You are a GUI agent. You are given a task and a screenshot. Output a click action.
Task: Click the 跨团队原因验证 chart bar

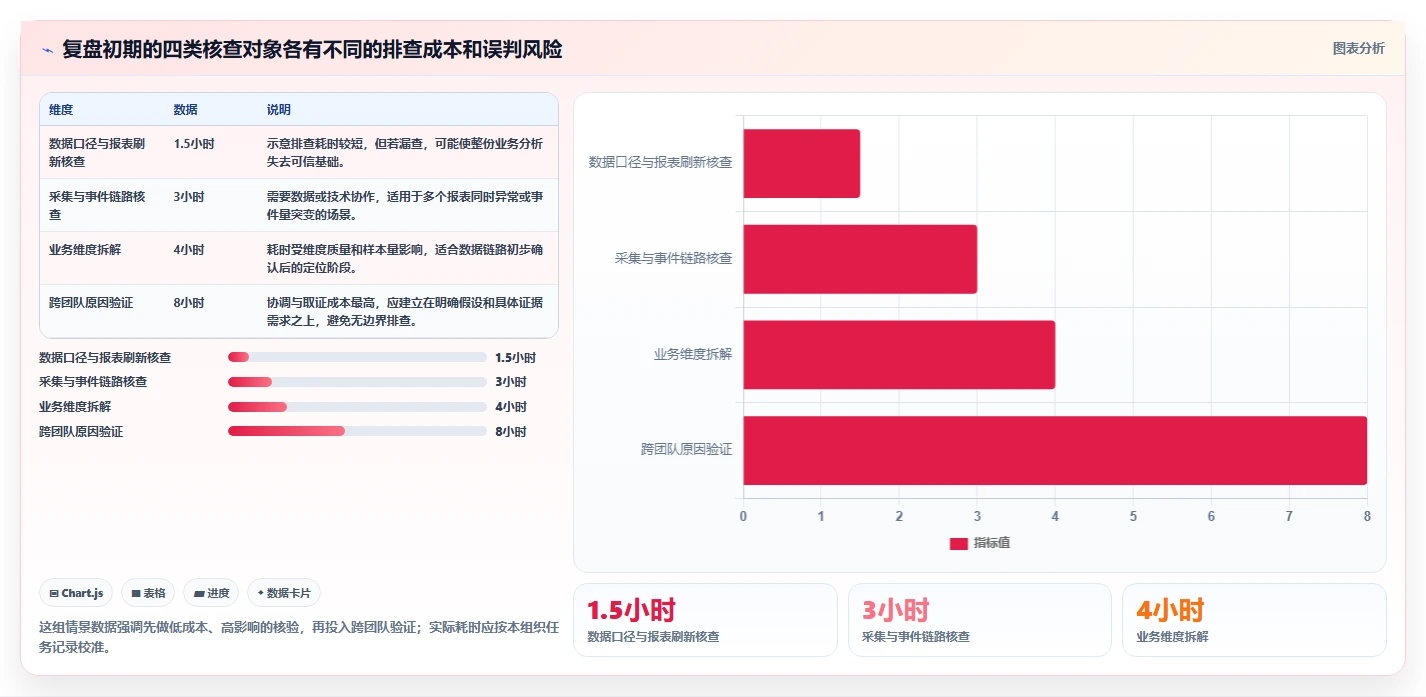click(1055, 450)
